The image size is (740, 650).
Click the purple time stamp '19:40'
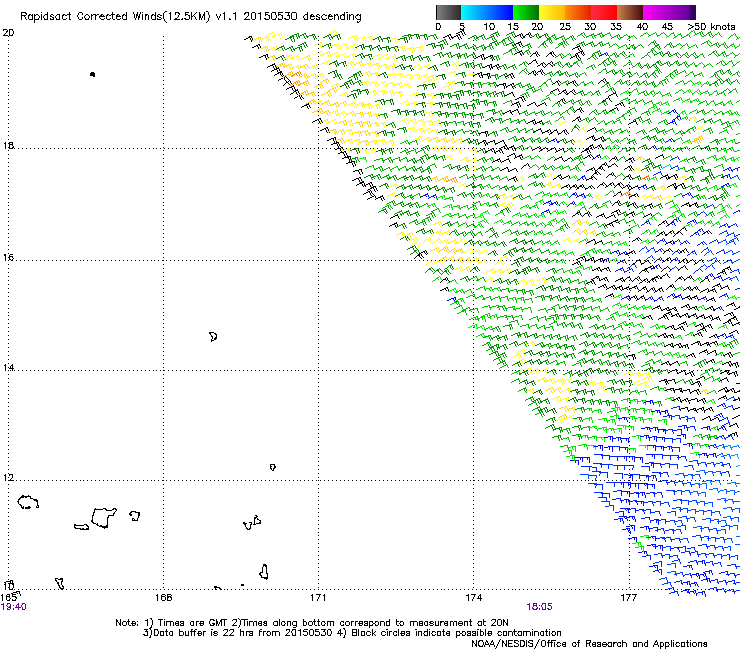point(14,607)
